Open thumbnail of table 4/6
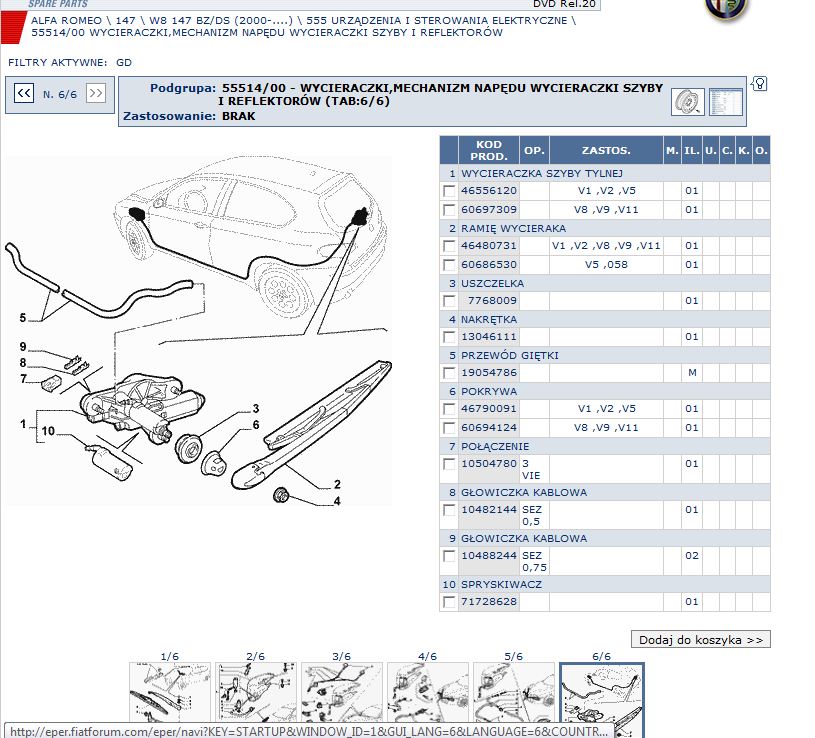Viewport: 815px width, 738px height. [x=427, y=692]
